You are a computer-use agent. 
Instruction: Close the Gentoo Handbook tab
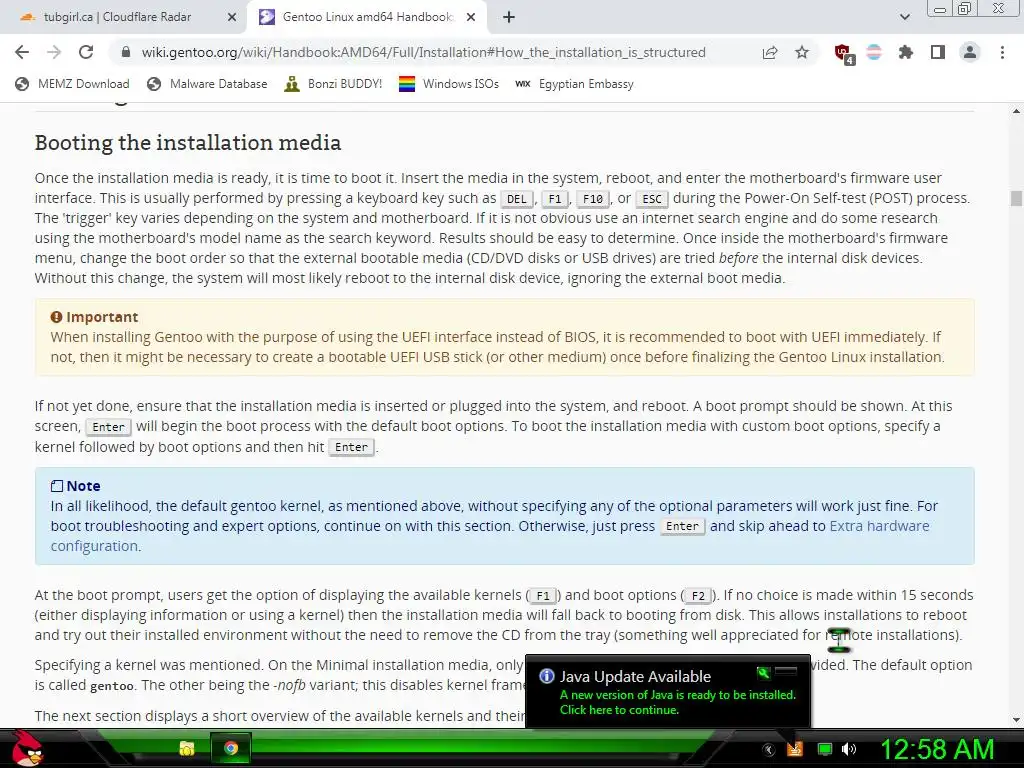pos(471,18)
